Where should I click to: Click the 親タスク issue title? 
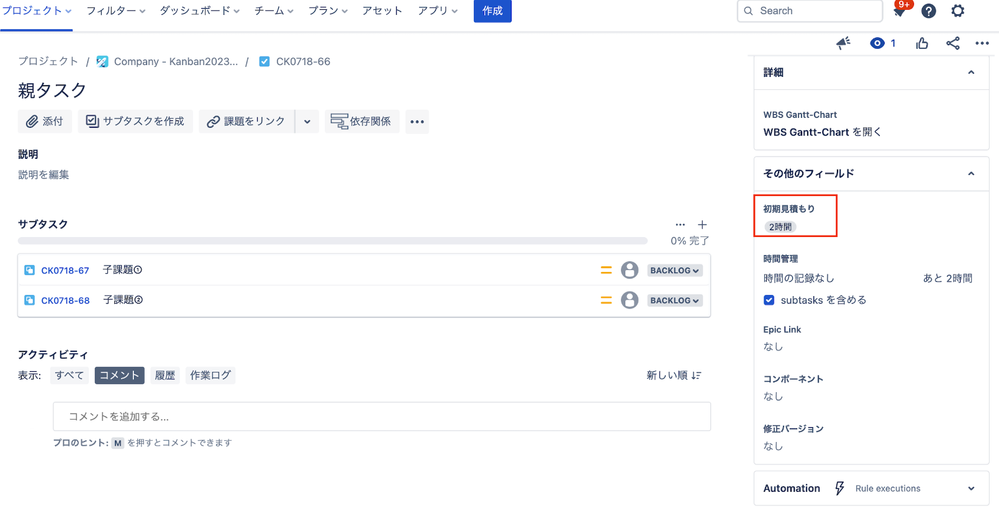[52, 90]
